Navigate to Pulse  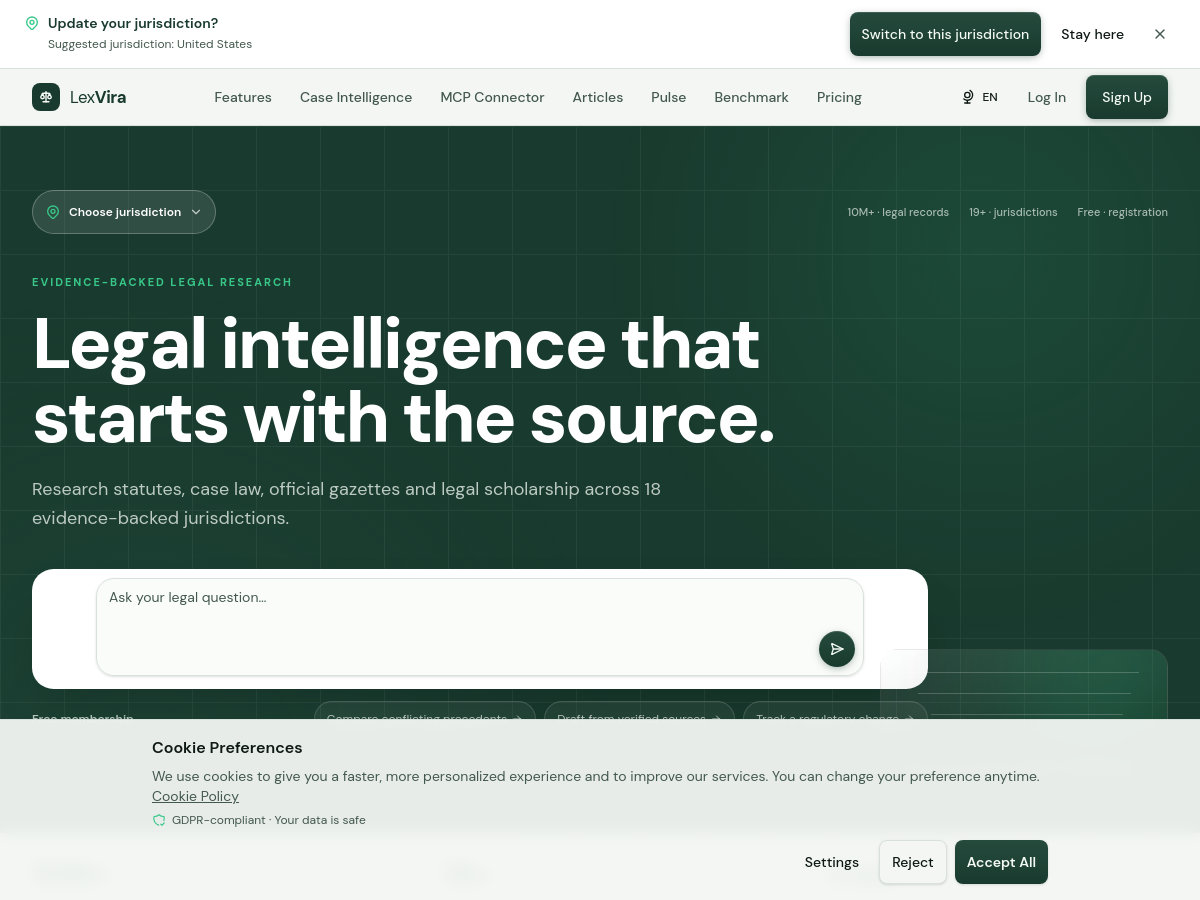pos(669,97)
